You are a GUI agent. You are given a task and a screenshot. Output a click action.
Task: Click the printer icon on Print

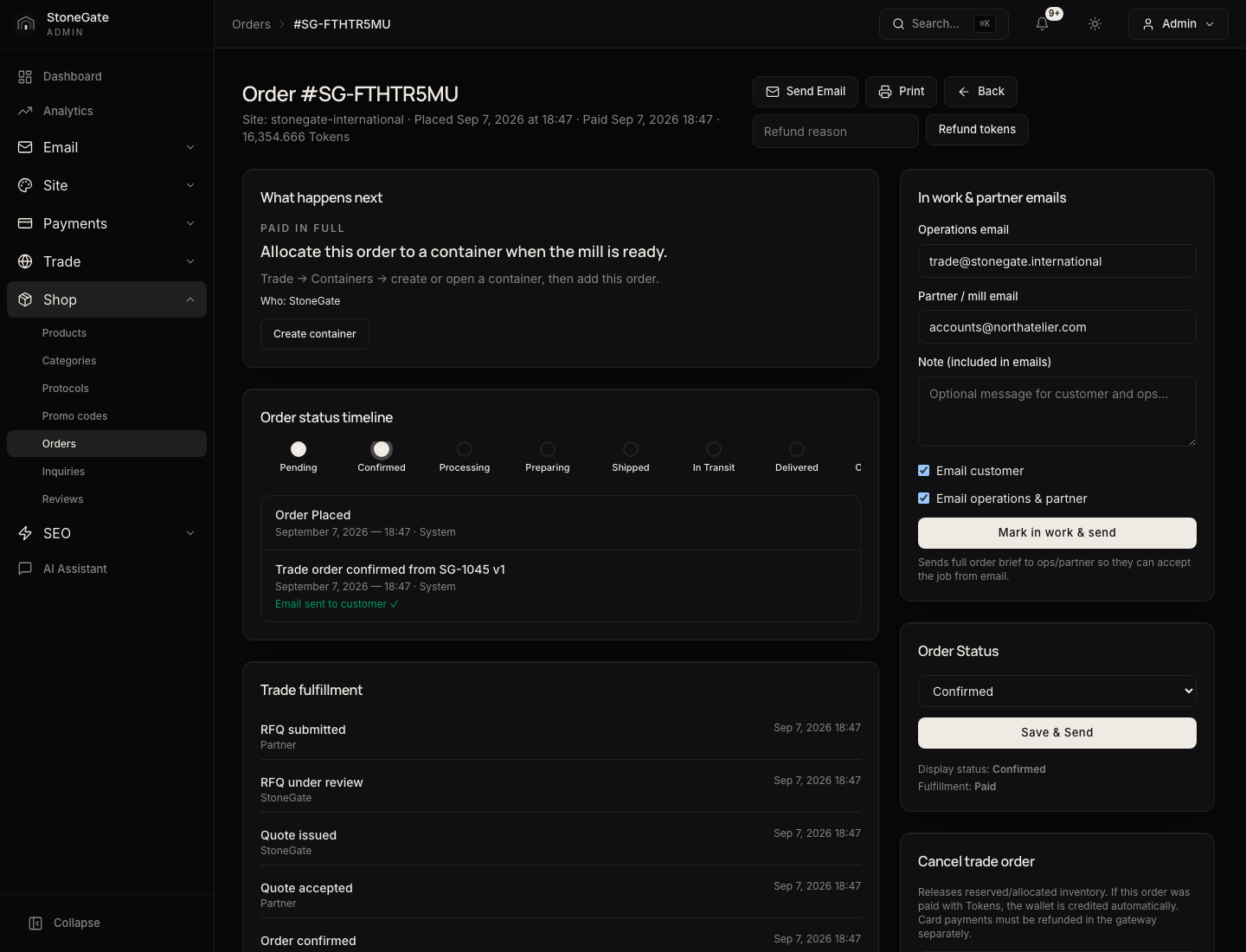click(885, 92)
